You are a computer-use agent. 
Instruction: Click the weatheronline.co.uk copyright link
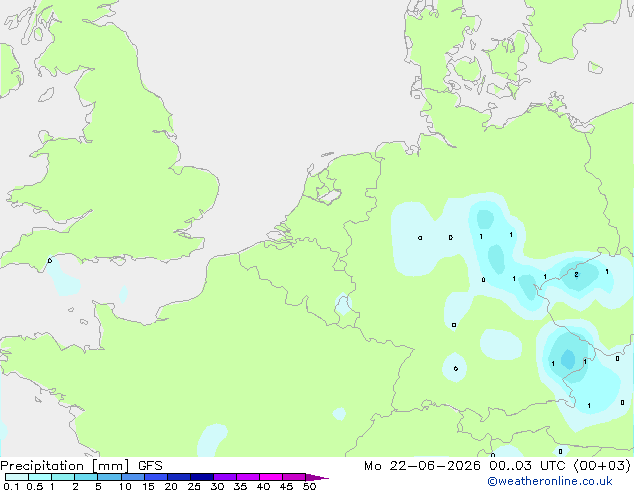[550, 481]
